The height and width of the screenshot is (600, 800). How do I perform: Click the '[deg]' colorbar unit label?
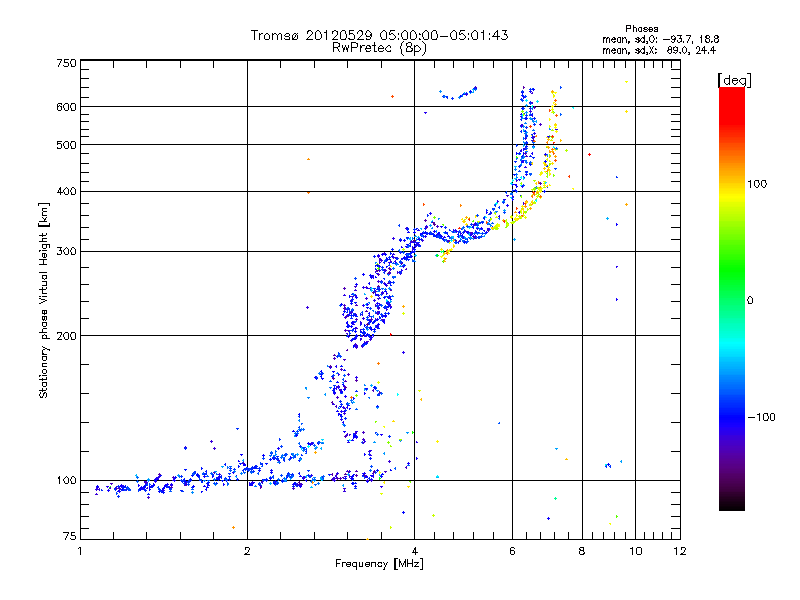(734, 80)
